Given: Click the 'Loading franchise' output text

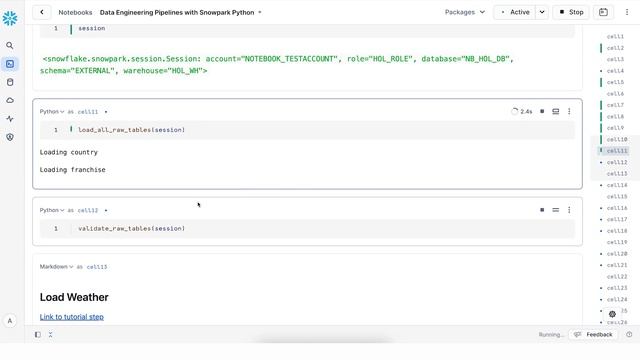Looking at the screenshot, I should pos(73,170).
